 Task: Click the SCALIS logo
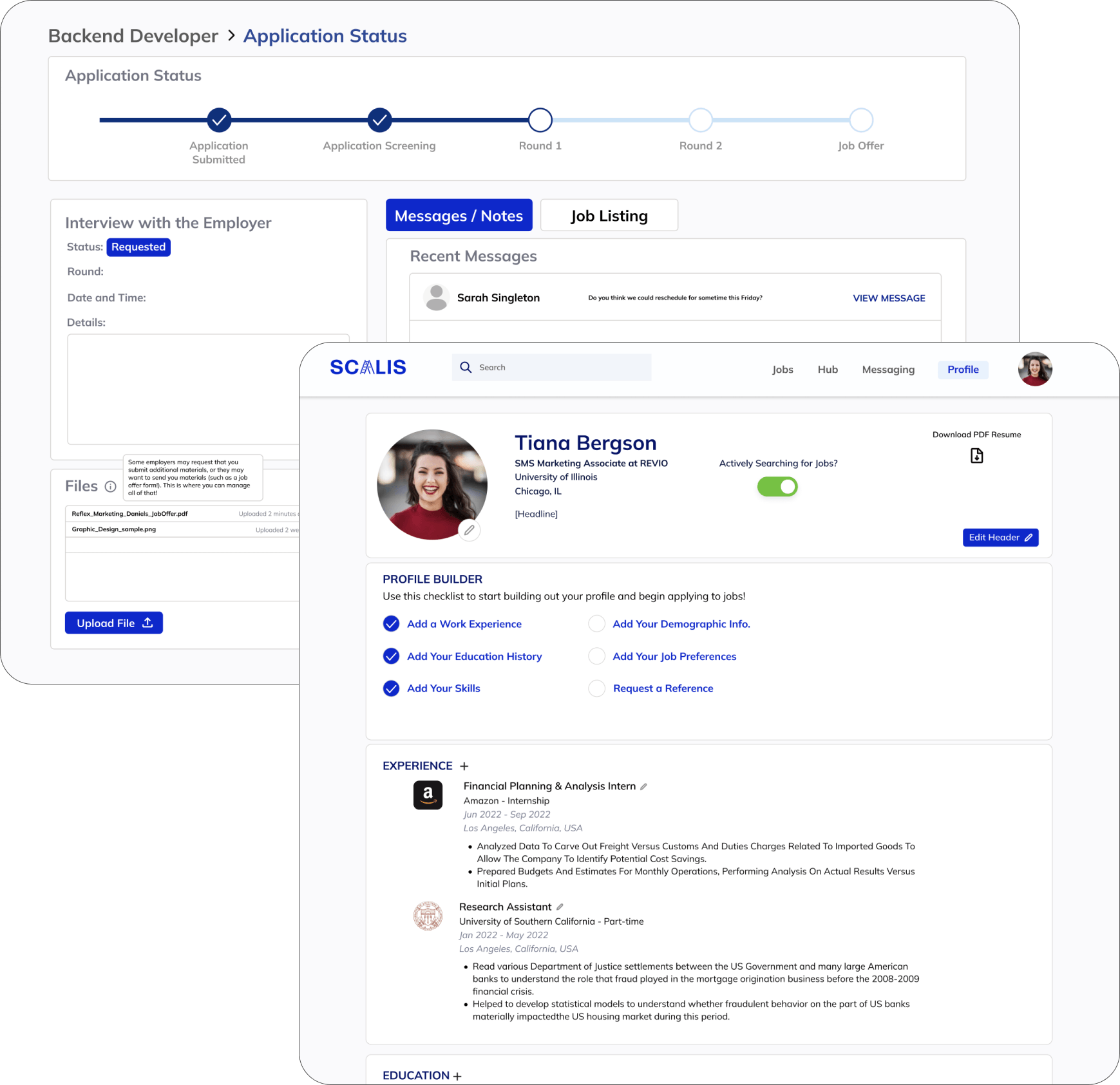(368, 368)
